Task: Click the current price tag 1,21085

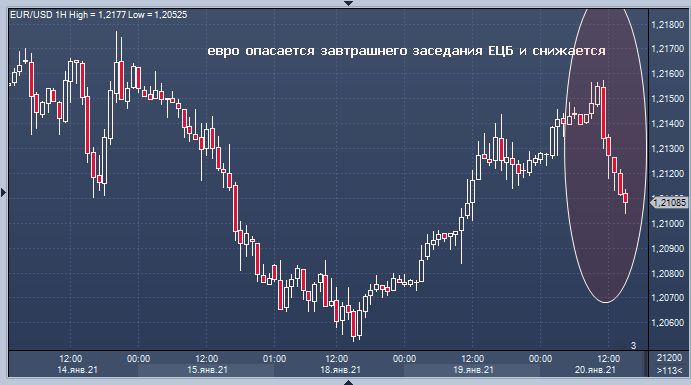Action: [x=669, y=203]
